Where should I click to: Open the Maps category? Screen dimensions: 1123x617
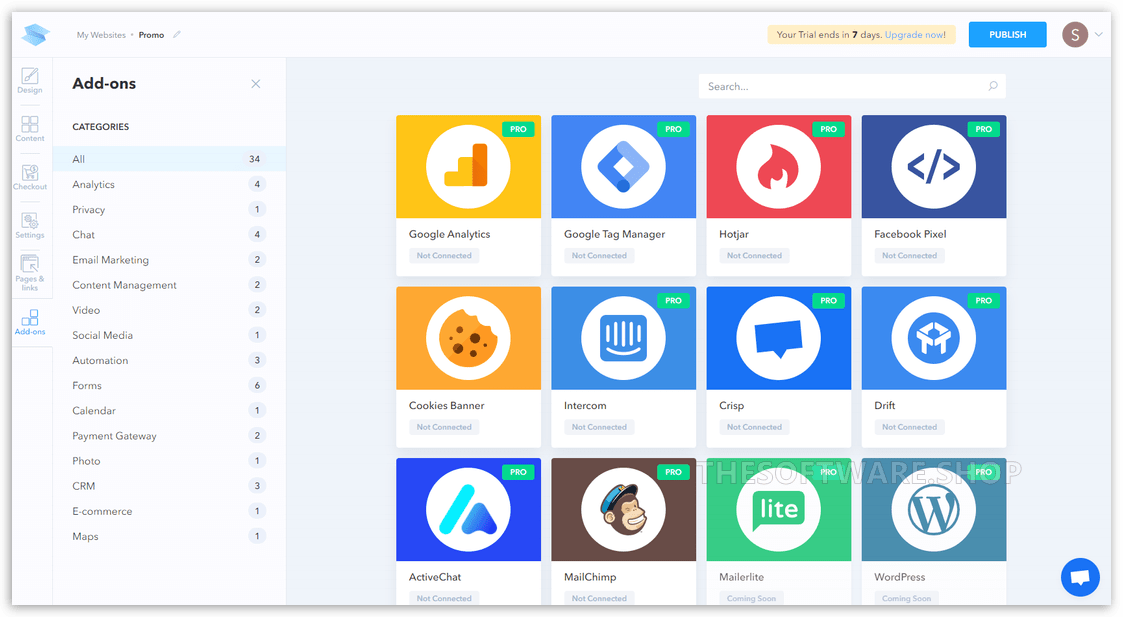click(169, 536)
